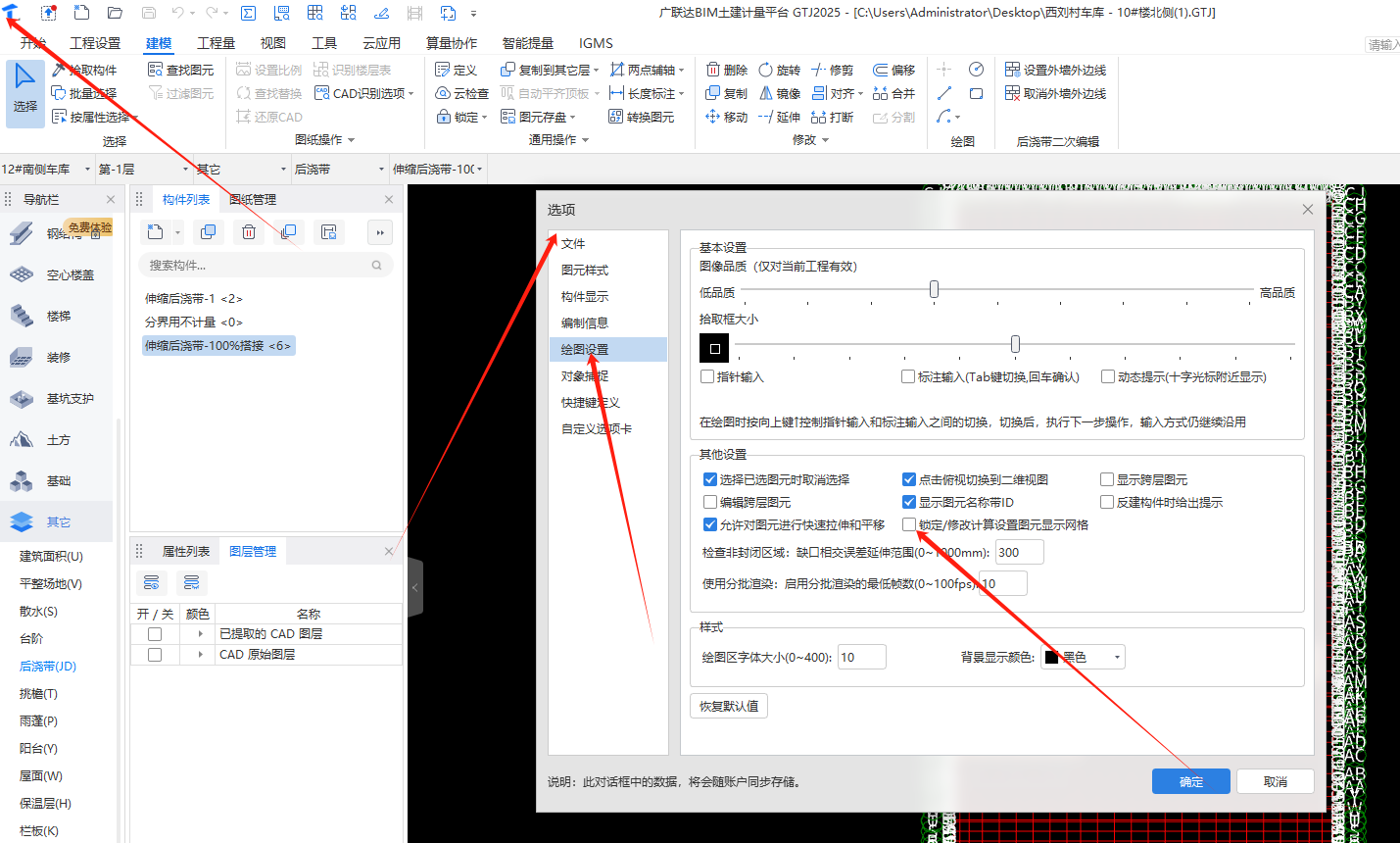Click the open folder icon in quick access toolbar

coord(115,13)
